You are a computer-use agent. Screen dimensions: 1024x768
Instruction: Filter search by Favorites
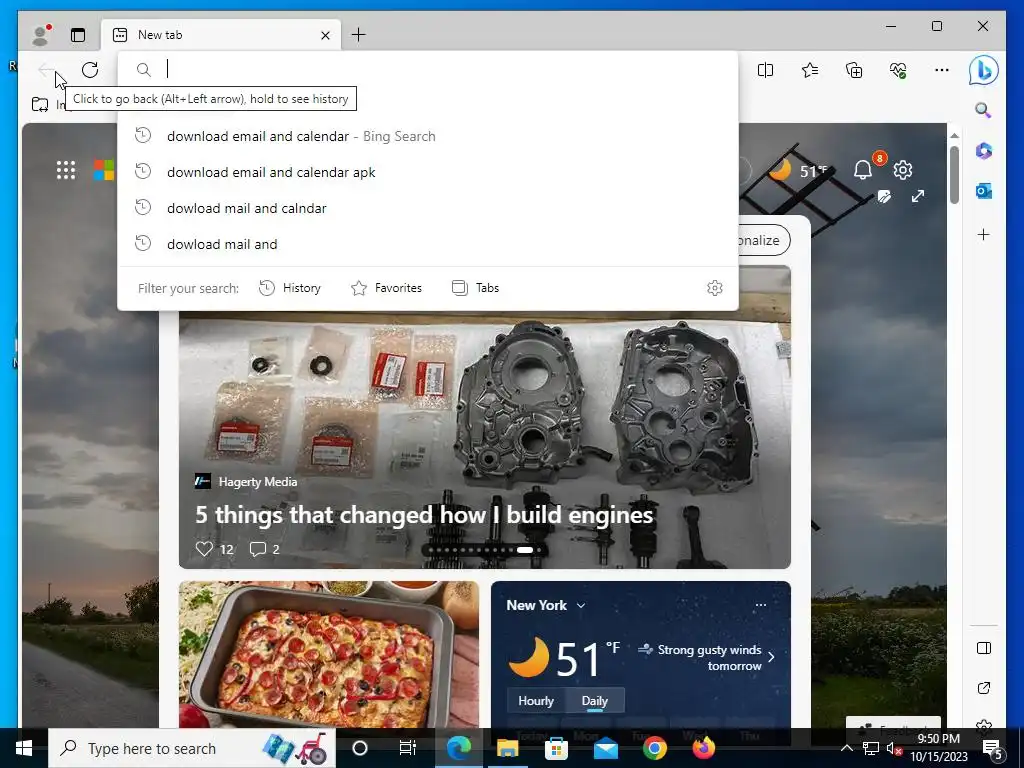point(386,288)
